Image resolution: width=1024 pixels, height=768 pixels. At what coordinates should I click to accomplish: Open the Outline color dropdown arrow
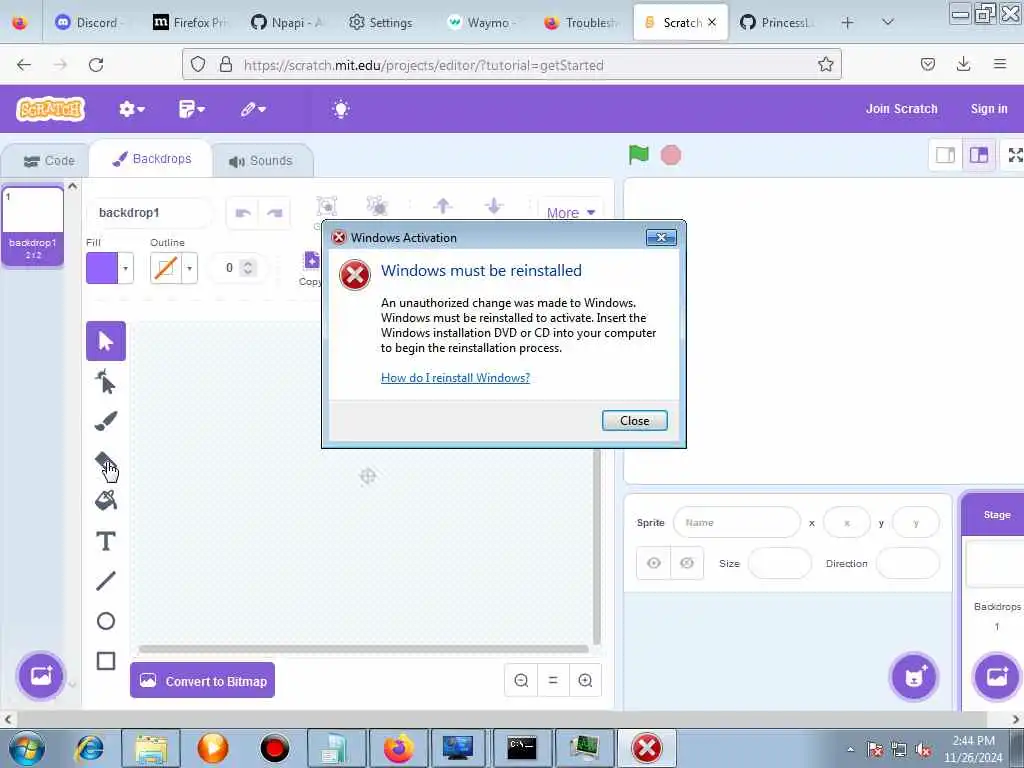189,268
